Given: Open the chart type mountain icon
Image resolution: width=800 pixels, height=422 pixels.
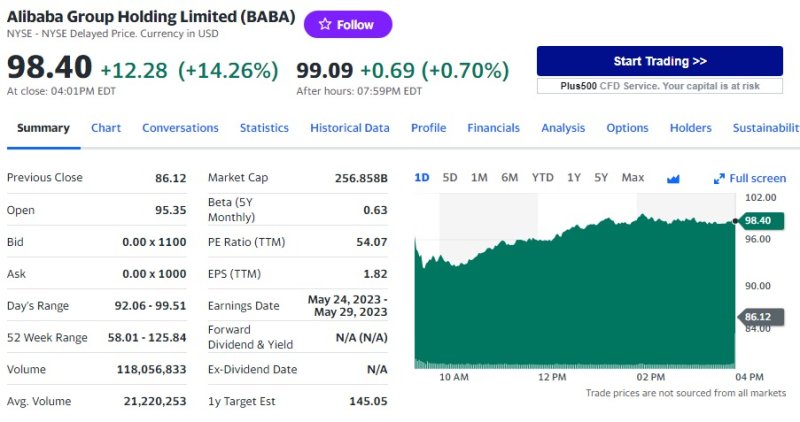Looking at the screenshot, I should (x=673, y=178).
